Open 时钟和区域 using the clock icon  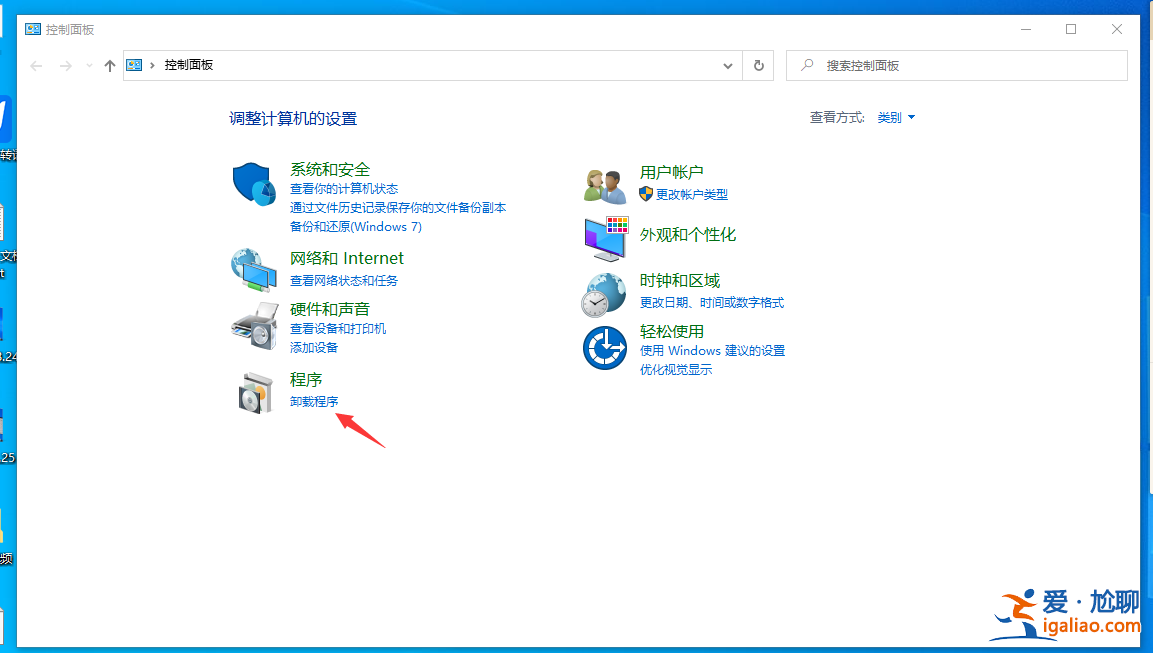(604, 293)
